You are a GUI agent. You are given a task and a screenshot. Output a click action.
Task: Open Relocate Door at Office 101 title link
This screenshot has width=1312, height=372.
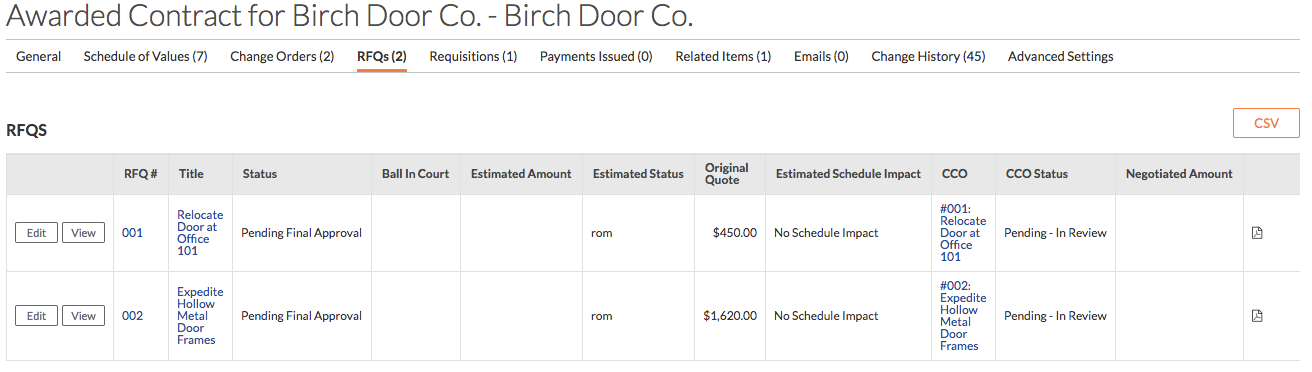pyautogui.click(x=200, y=233)
